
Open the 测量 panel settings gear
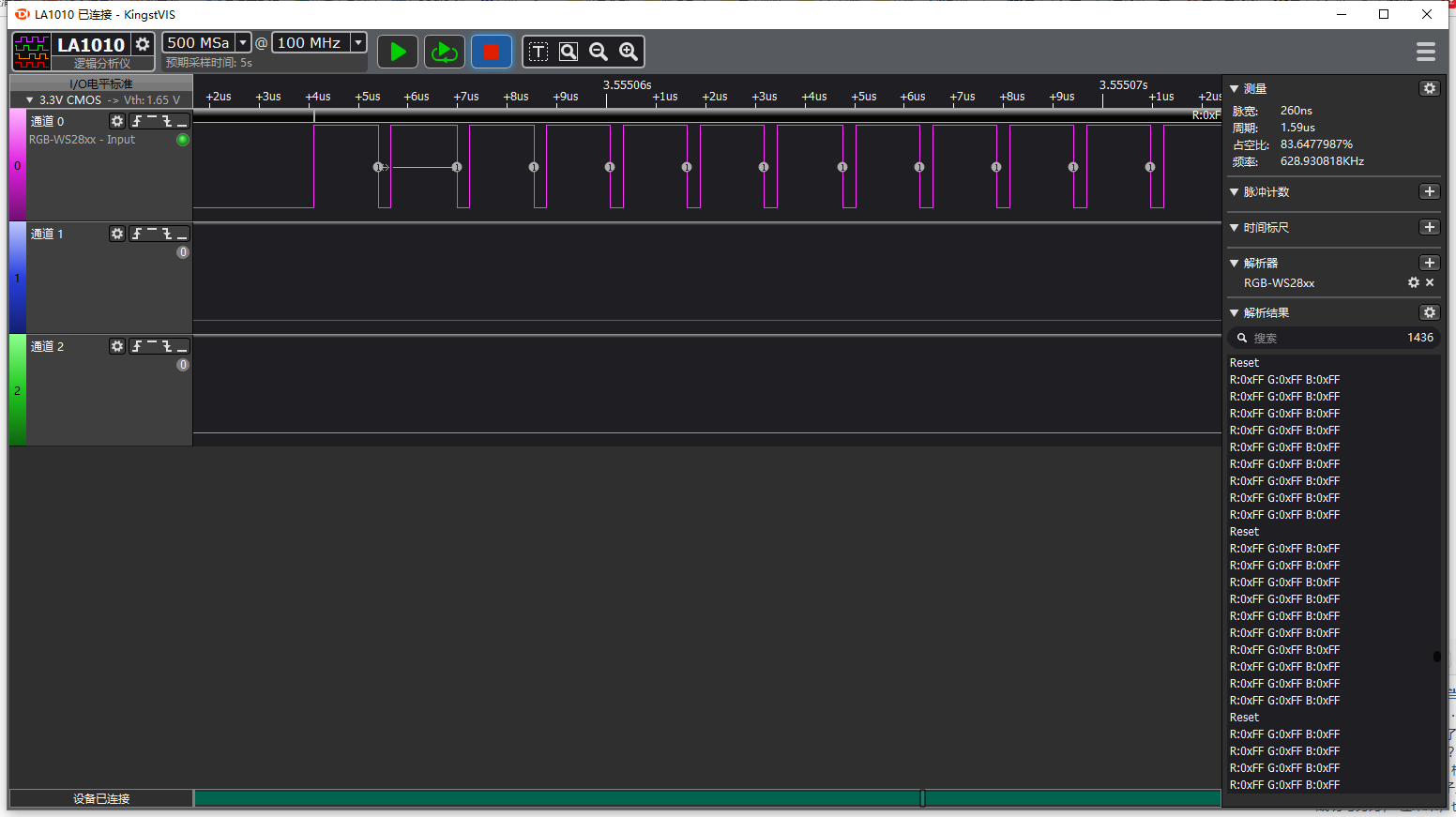[x=1430, y=88]
